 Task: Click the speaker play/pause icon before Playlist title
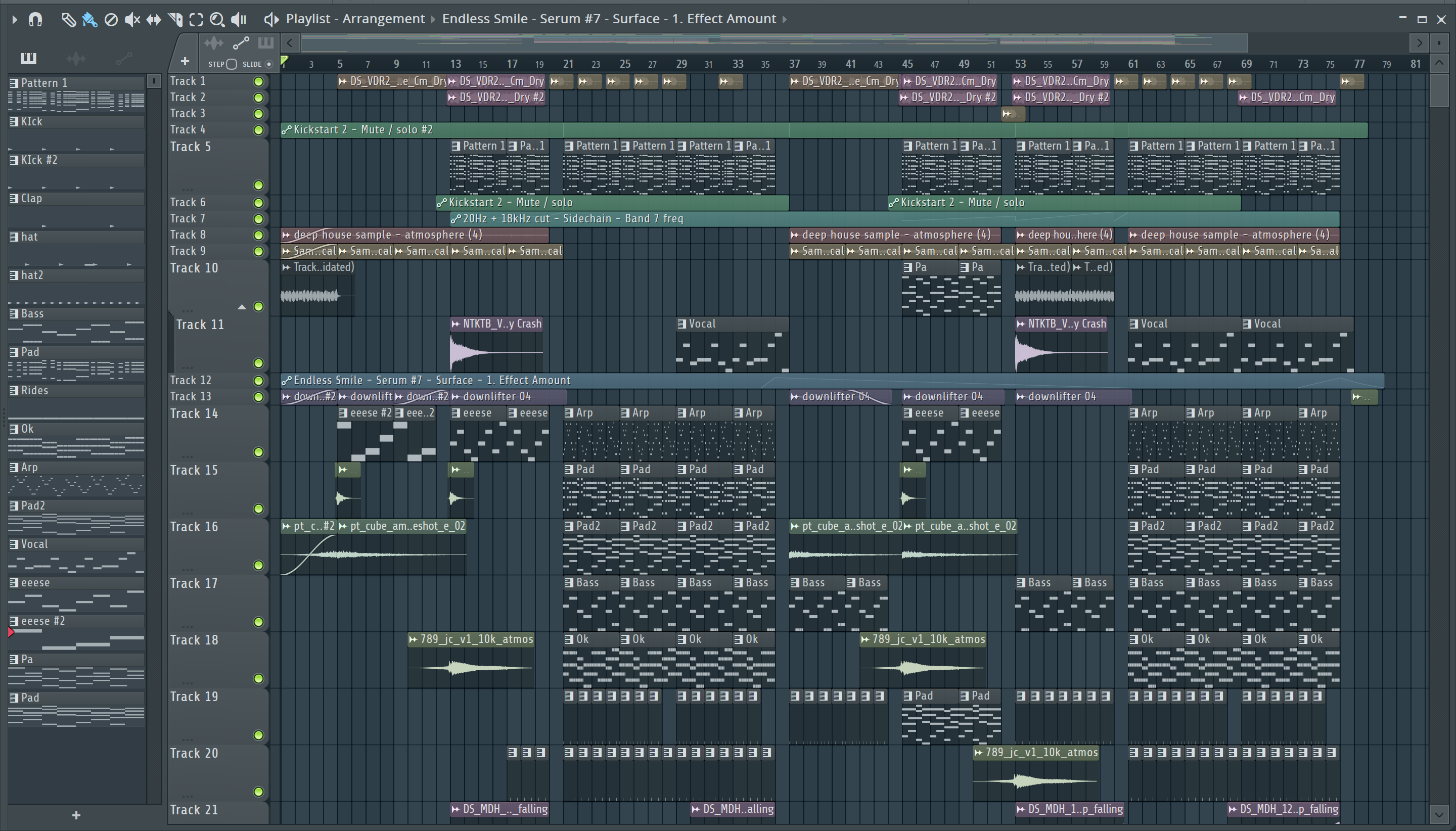click(x=270, y=19)
